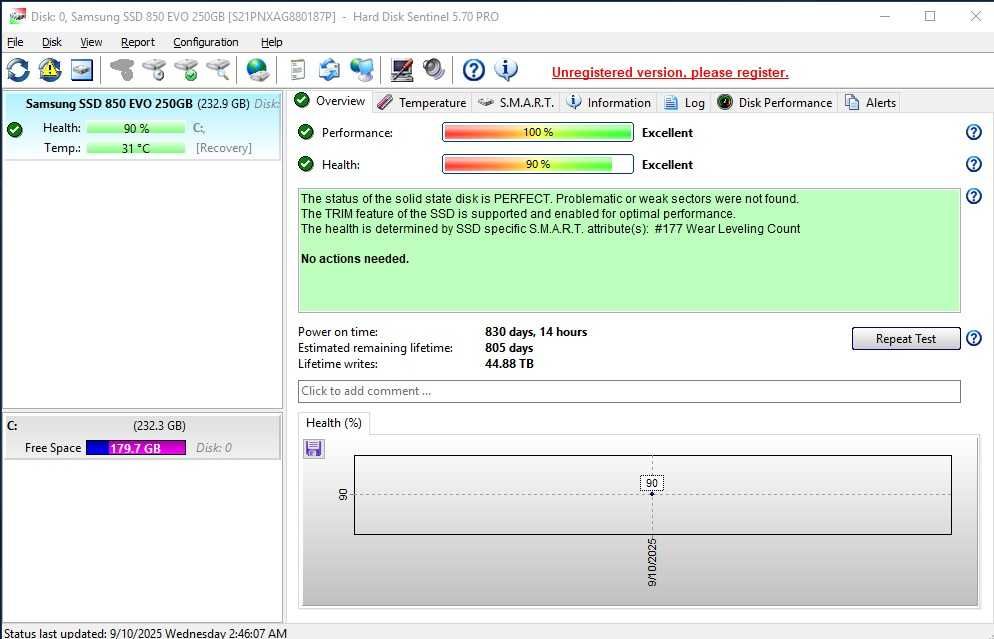Click the help icon beside Performance rating

coord(974,132)
